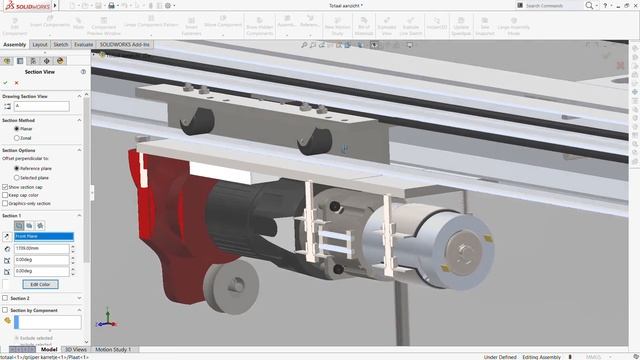Switch to Sketch tab
This screenshot has height=360, width=640.
point(61,44)
